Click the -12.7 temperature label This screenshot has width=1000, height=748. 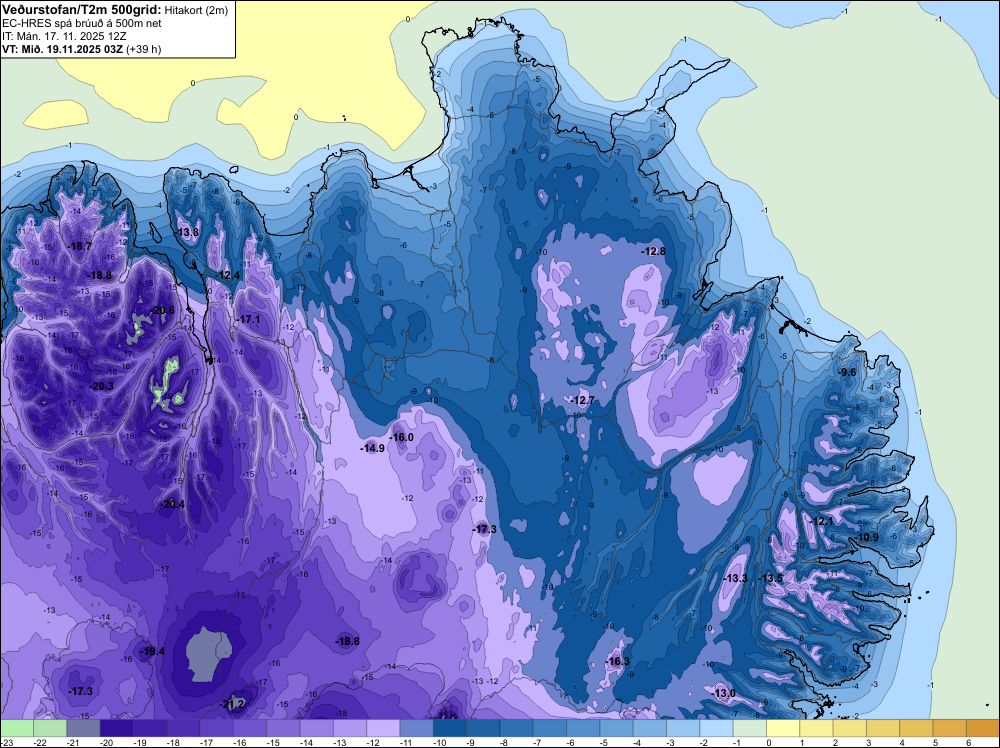(582, 400)
